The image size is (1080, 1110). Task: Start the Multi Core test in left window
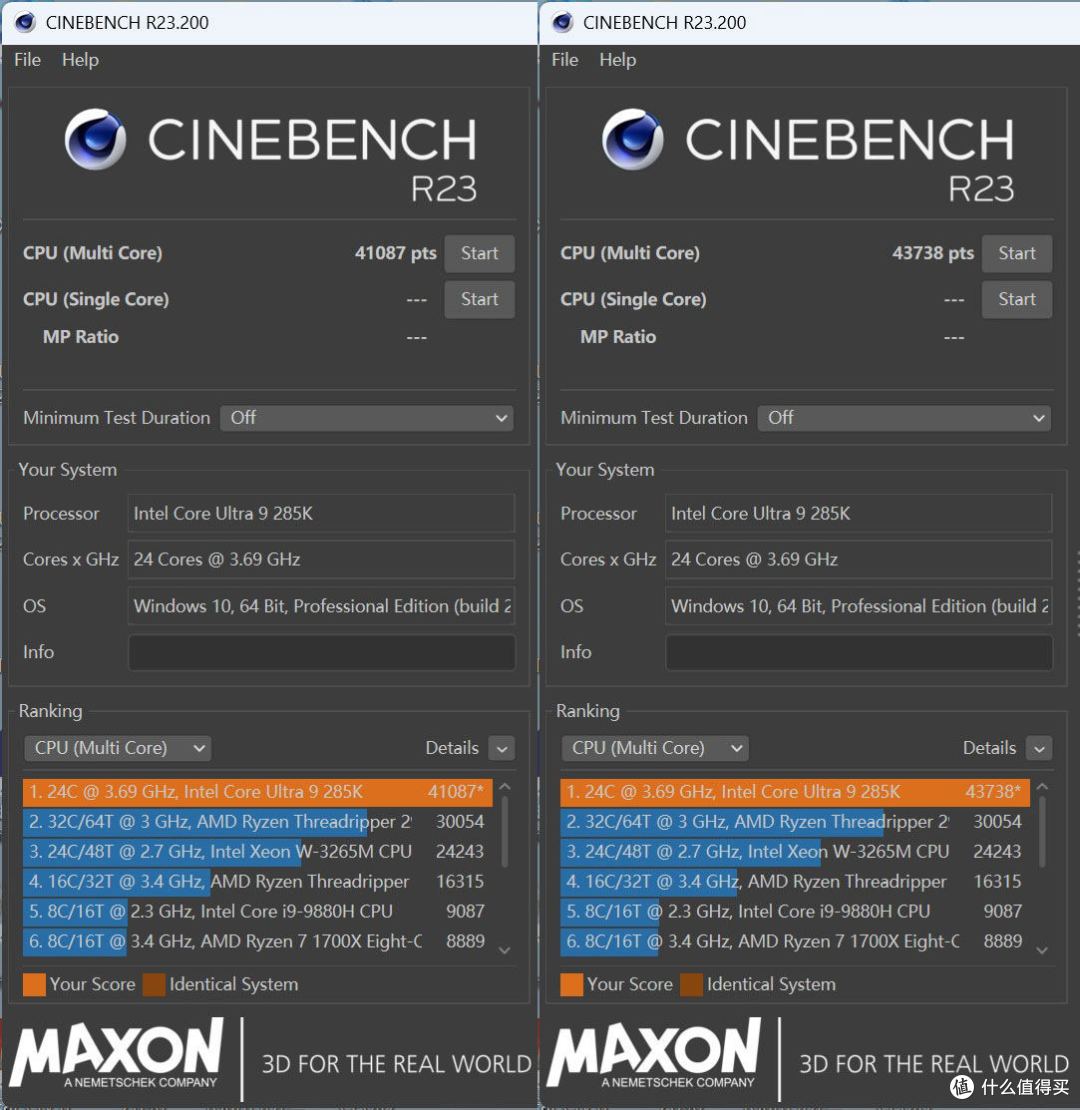point(479,253)
